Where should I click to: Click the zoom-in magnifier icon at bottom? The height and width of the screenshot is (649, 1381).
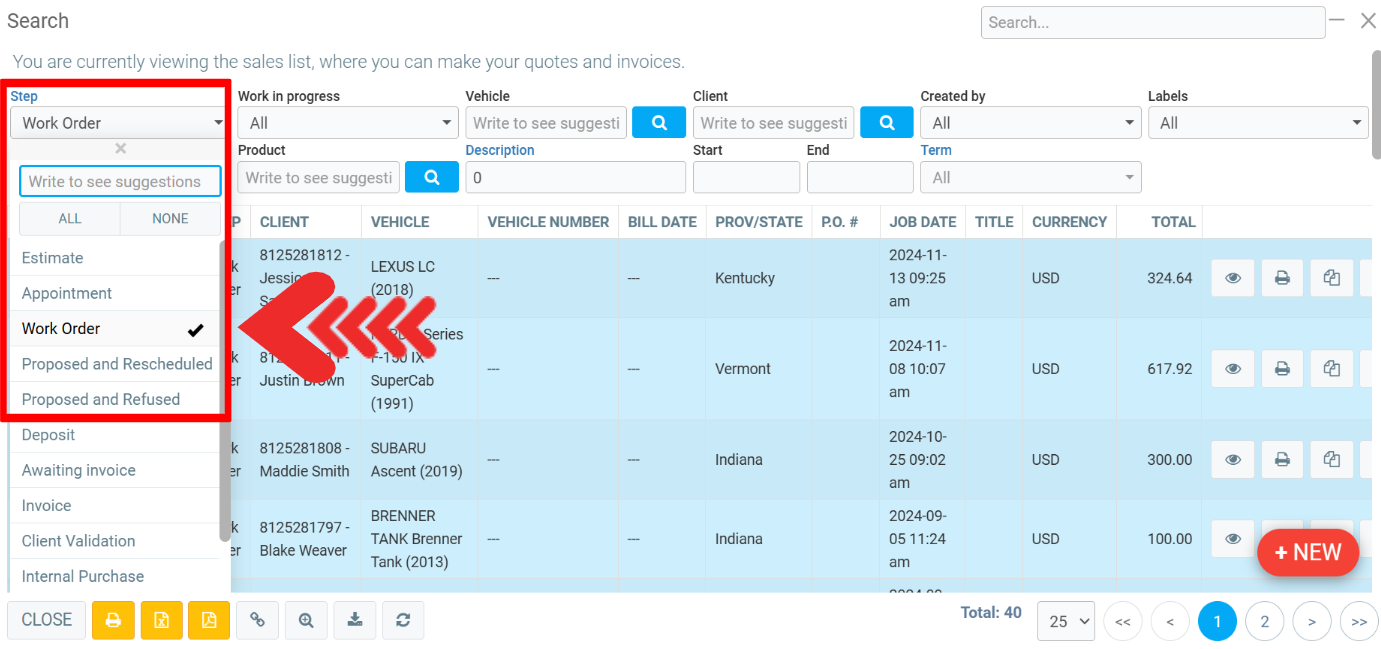(306, 620)
